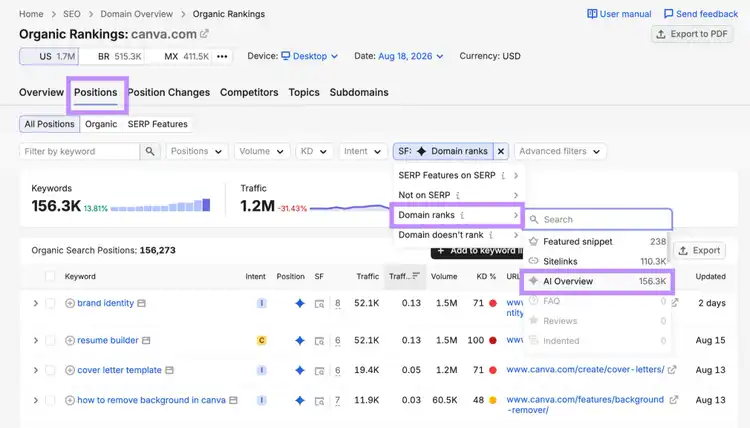View SERP snapshot for cover letter template
This screenshot has width=750, height=428.
coord(320,370)
